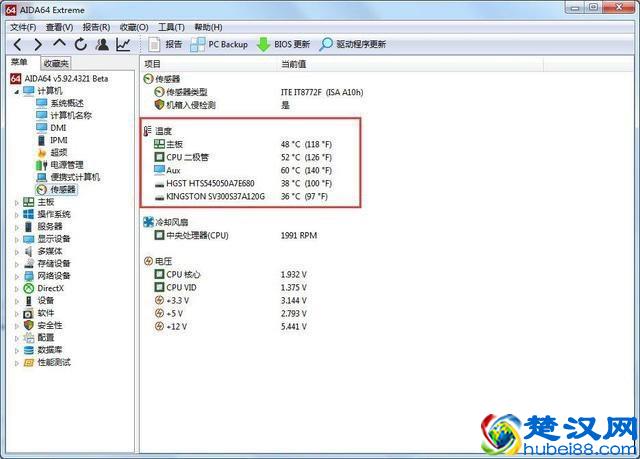640x459 pixels.
Task: Select 电源管理 in the tree
Action: (60, 165)
